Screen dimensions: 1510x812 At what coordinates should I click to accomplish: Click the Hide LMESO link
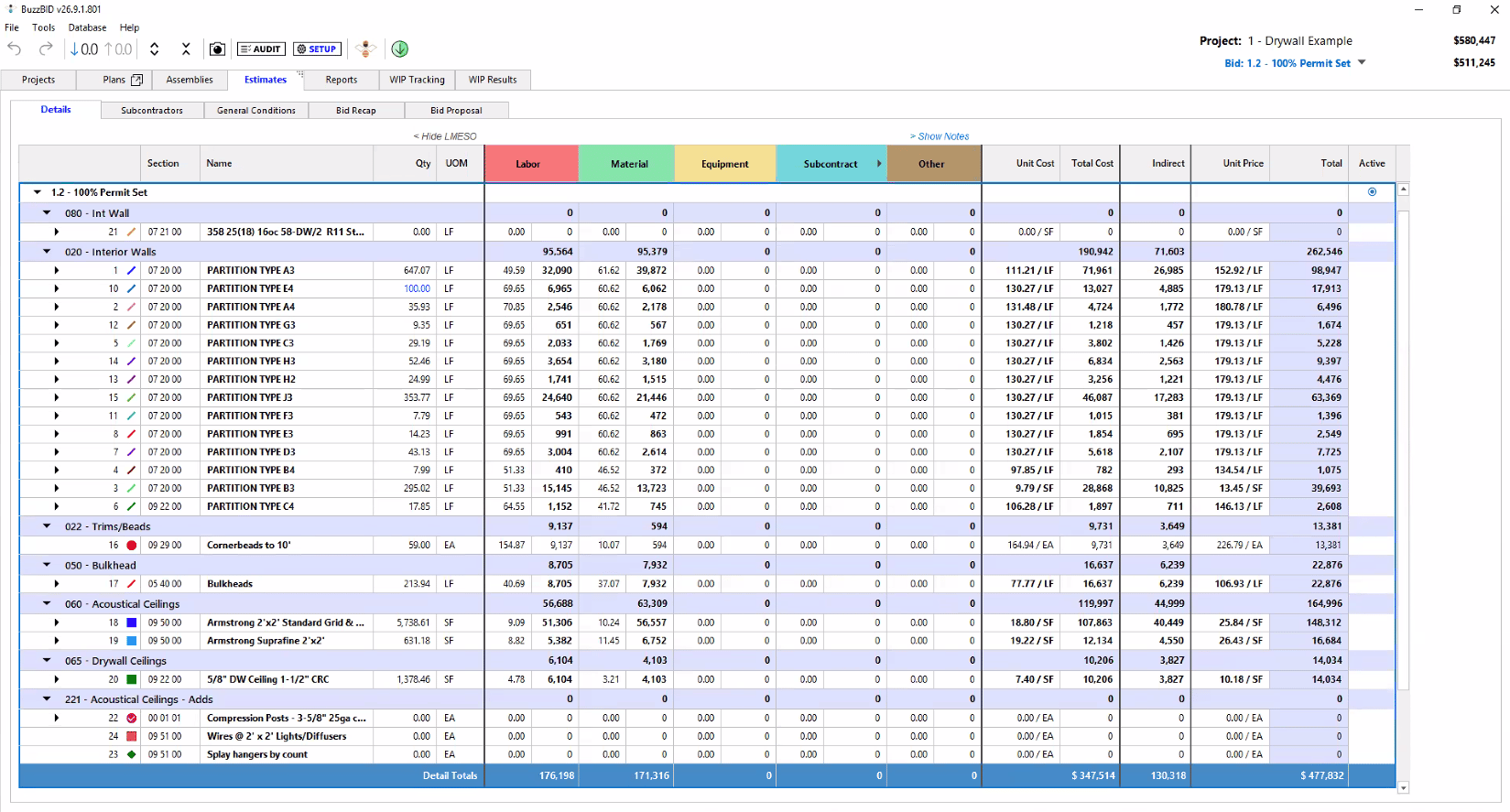pyautogui.click(x=445, y=136)
